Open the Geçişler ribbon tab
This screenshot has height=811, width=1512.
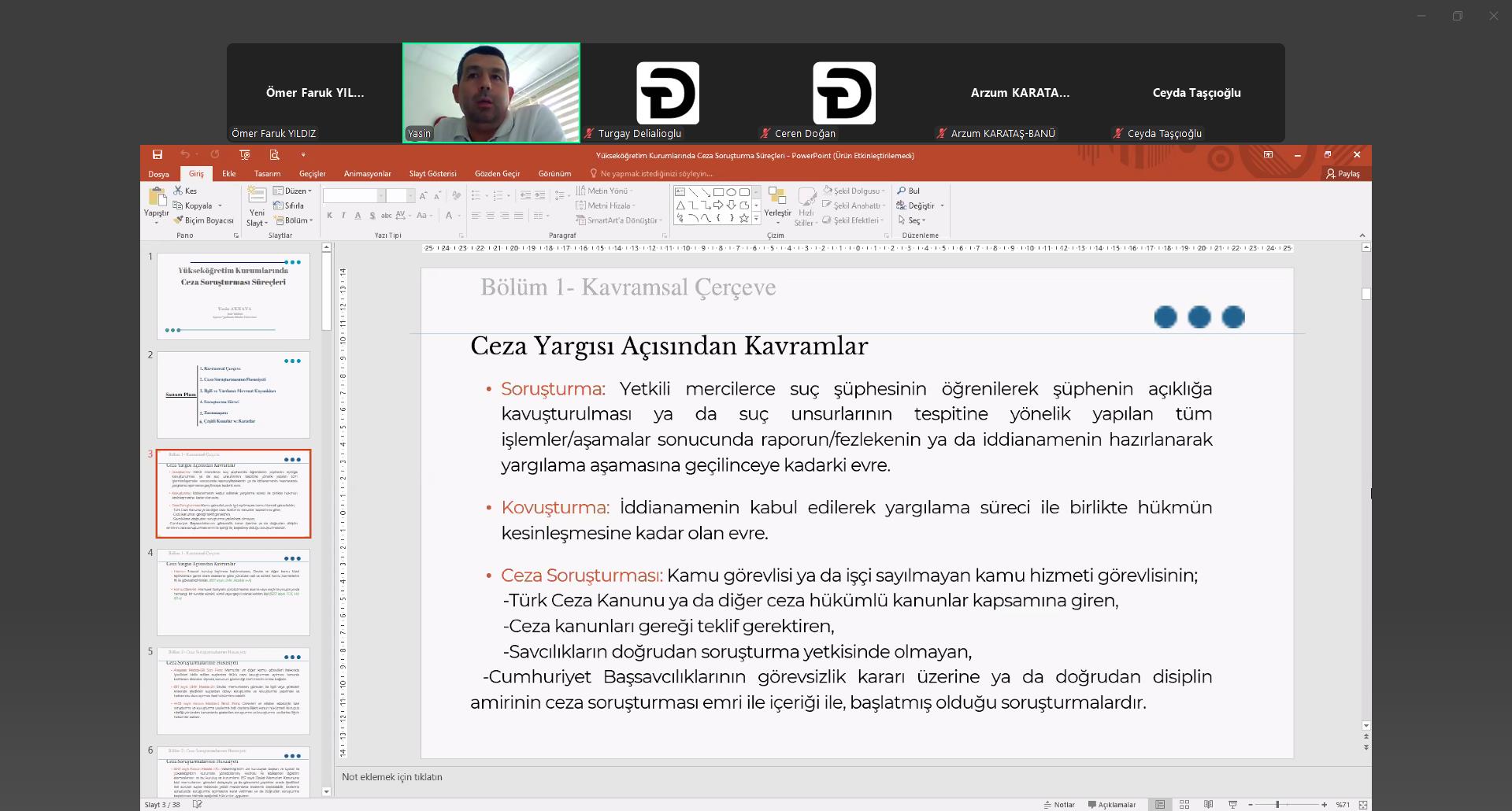313,173
